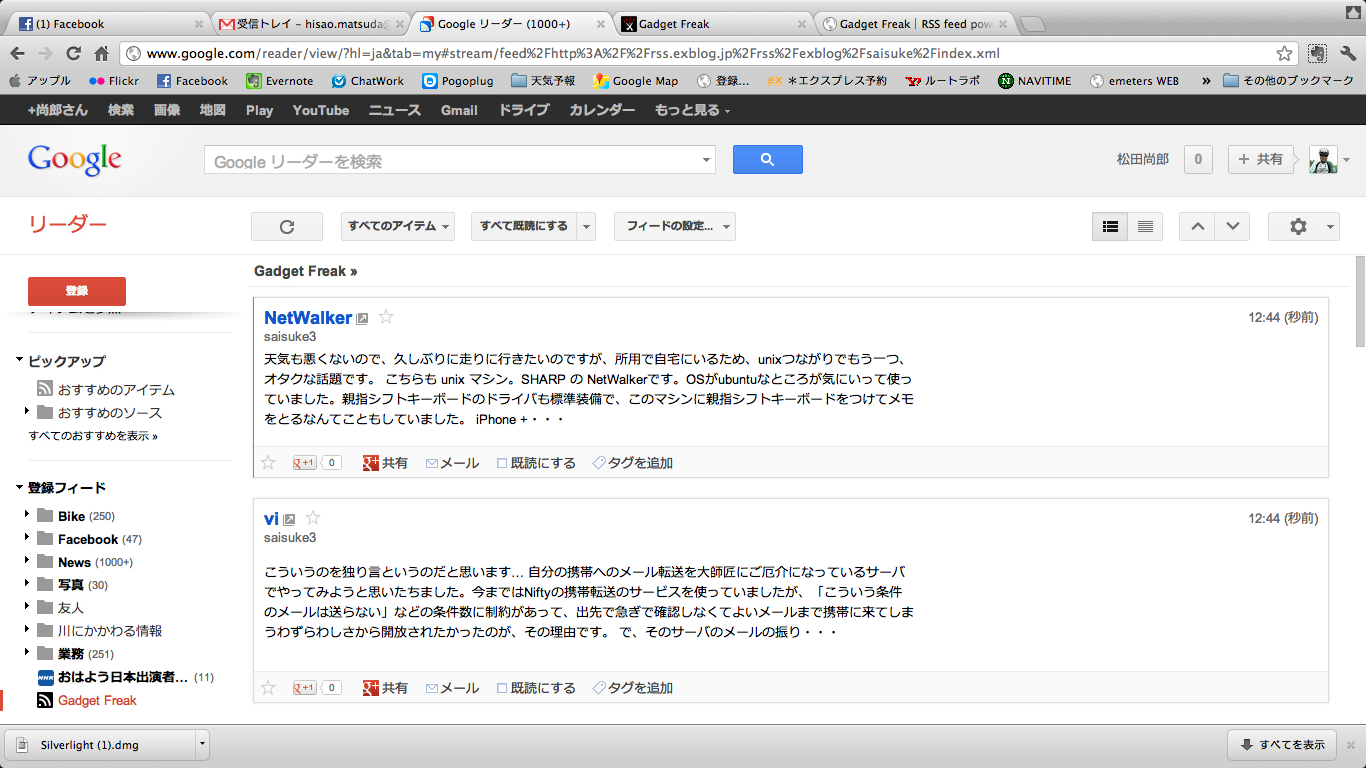Open NetWalker original page arrow icon

tap(362, 319)
